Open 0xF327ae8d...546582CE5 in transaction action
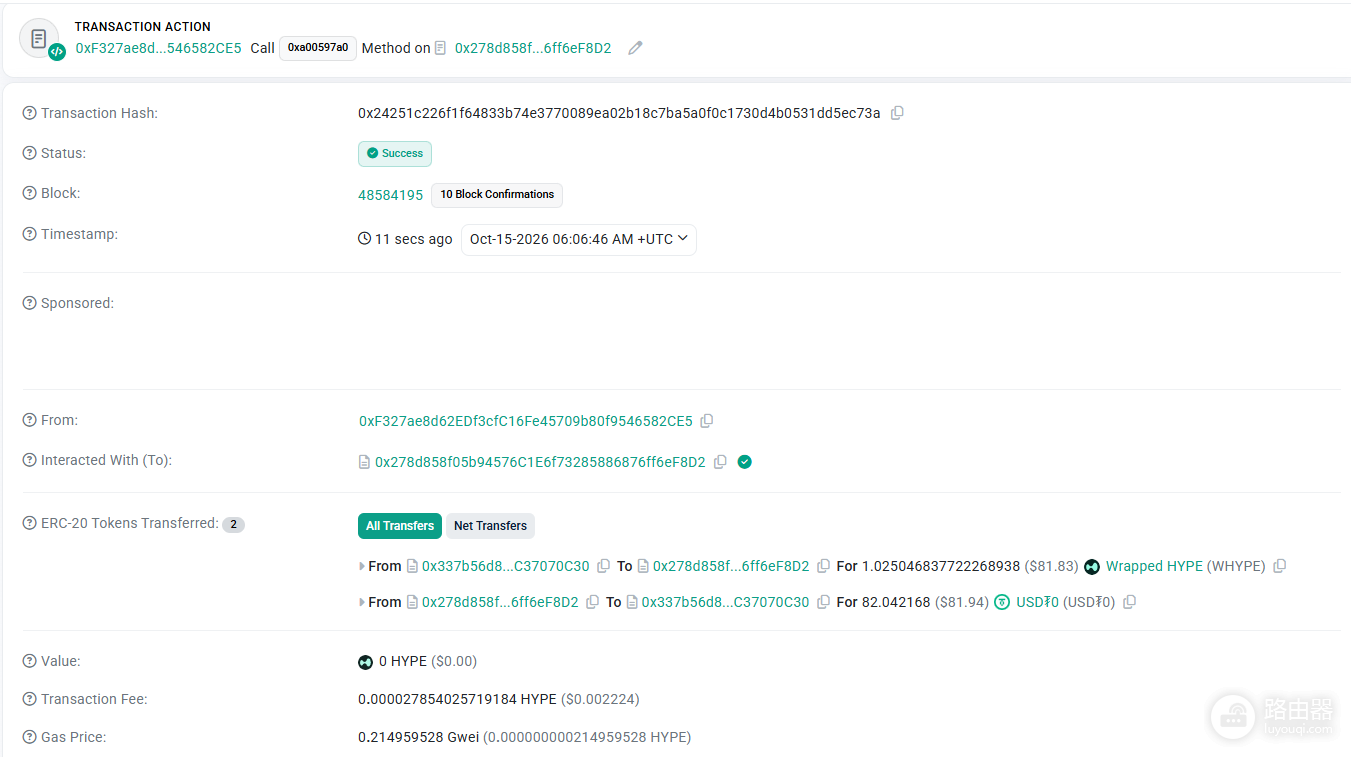Image resolution: width=1351 pixels, height=757 pixels. point(159,48)
